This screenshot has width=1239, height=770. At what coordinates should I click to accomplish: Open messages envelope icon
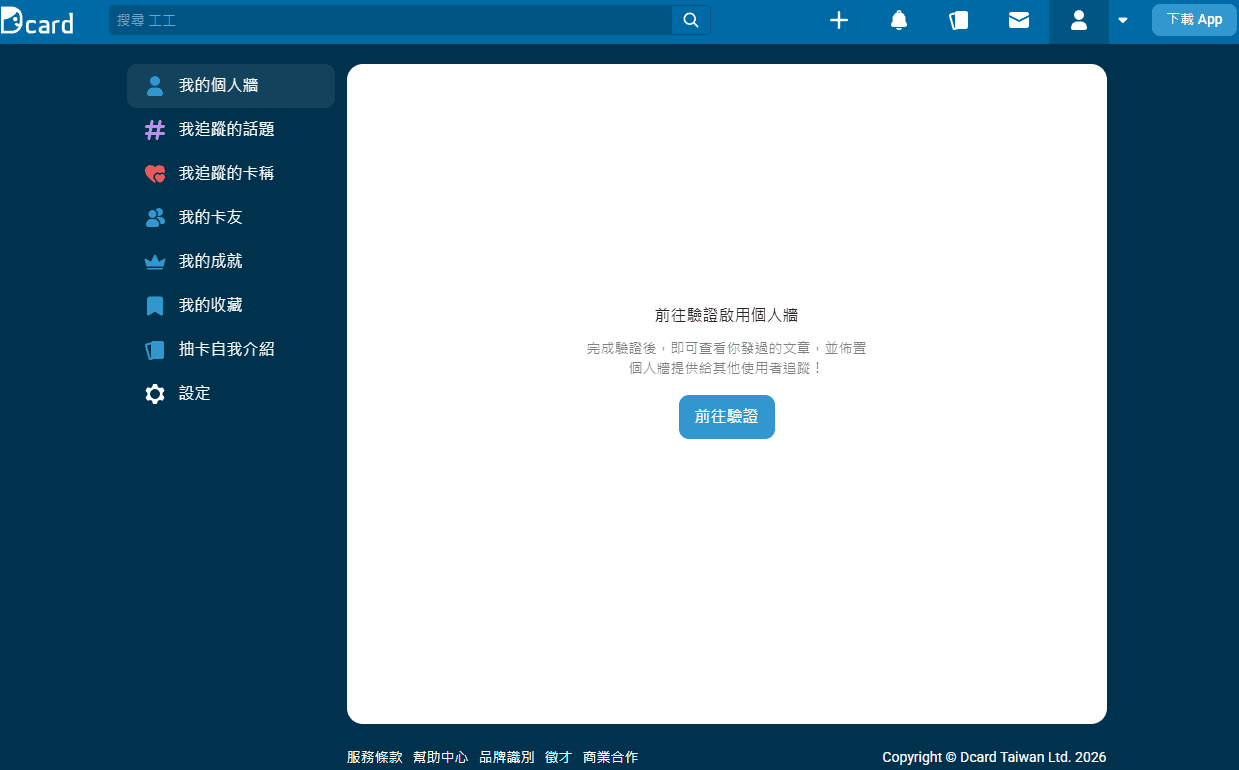tap(1019, 20)
